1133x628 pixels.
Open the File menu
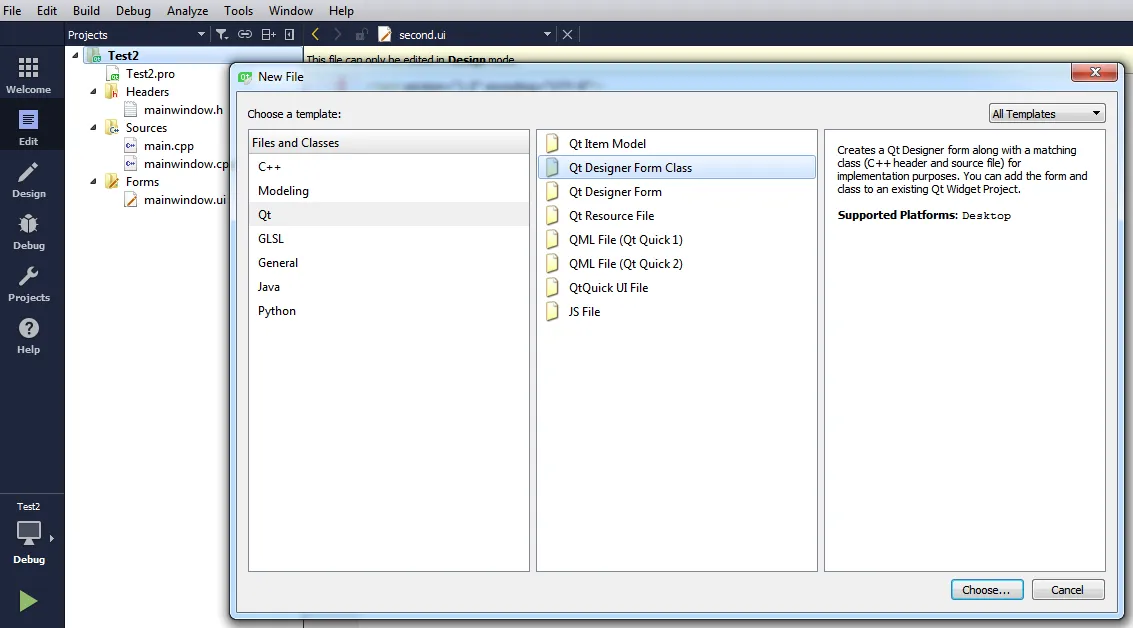coord(12,11)
